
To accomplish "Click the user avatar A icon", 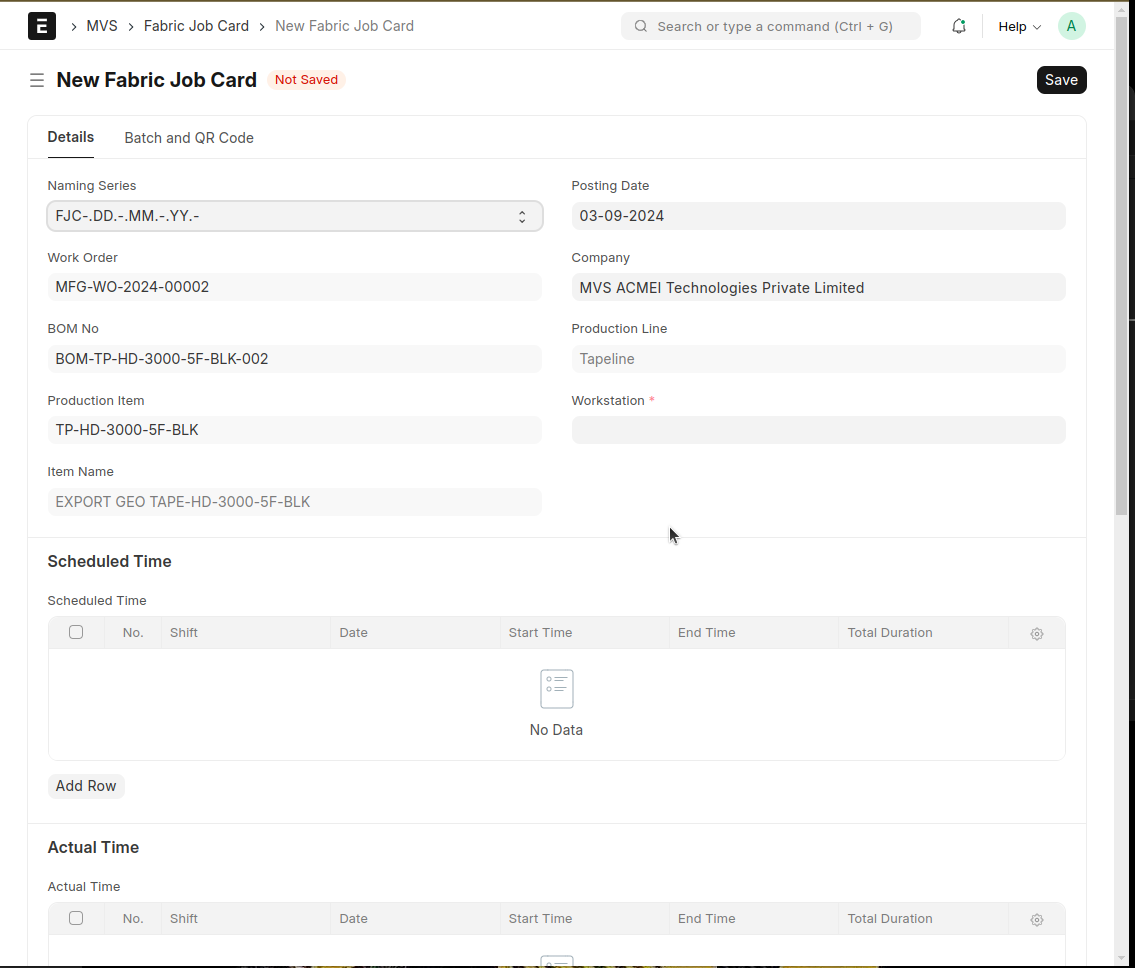I will click(x=1071, y=26).
